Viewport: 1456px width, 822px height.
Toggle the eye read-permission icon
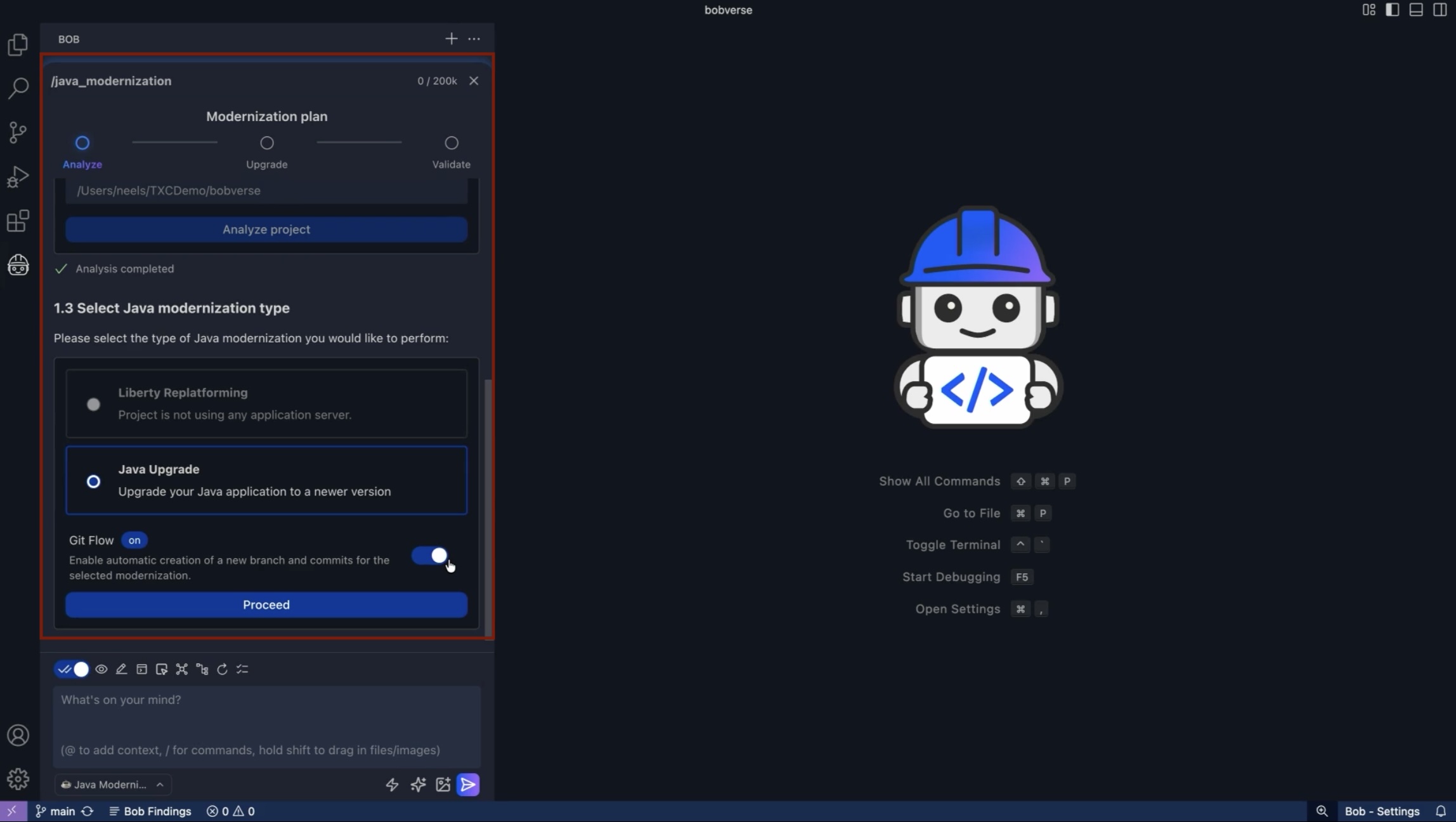click(x=101, y=669)
